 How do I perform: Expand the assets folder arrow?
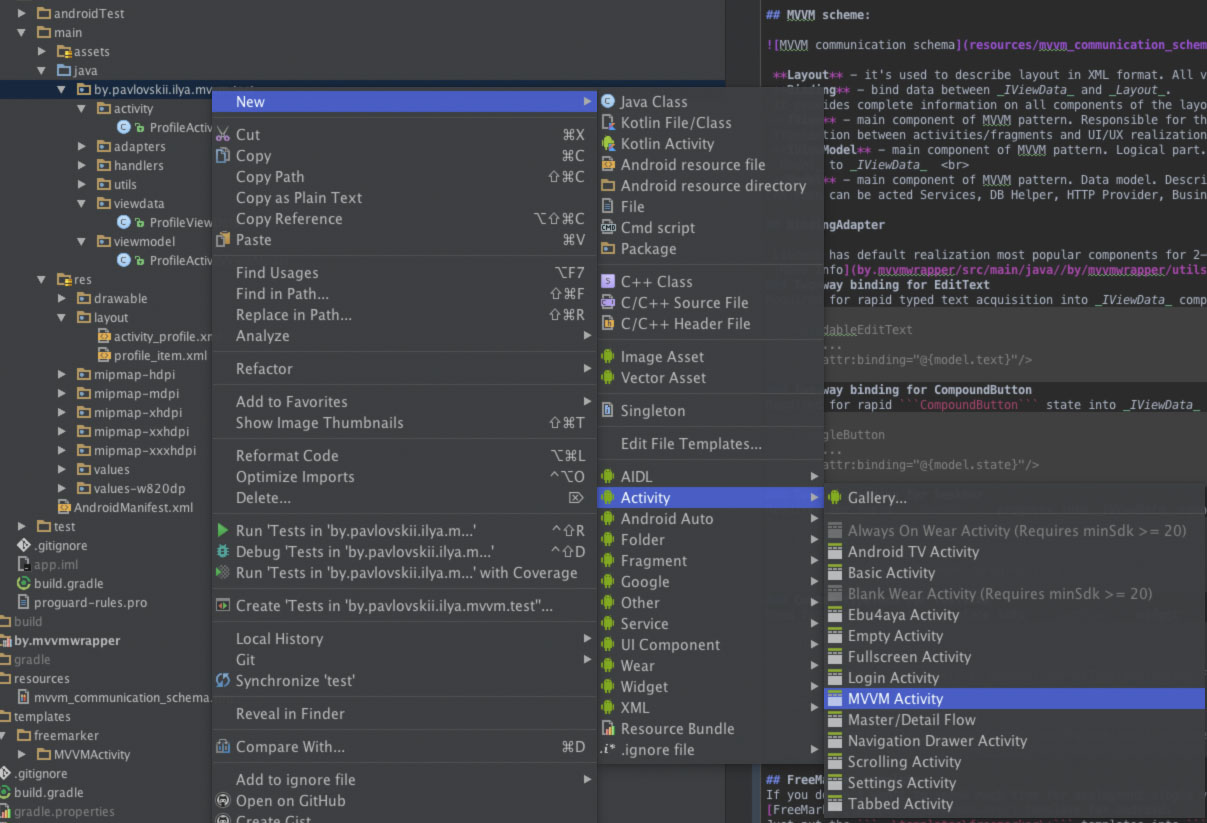pyautogui.click(x=42, y=51)
